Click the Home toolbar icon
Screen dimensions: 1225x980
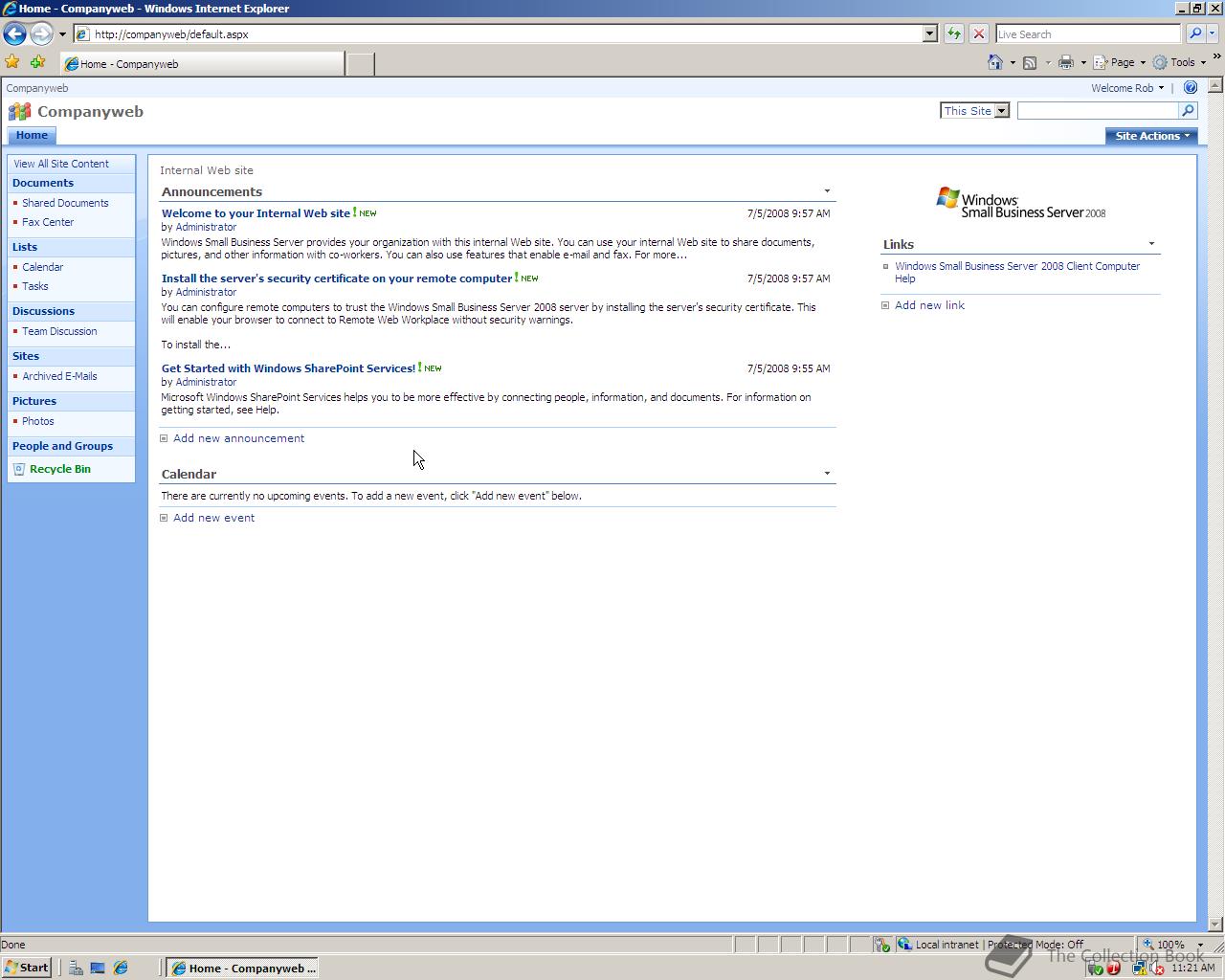pyautogui.click(x=995, y=62)
